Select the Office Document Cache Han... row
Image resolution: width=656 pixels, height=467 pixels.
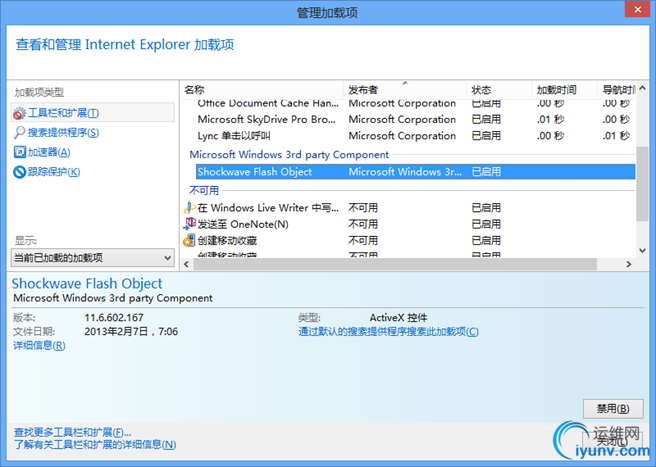(415, 103)
